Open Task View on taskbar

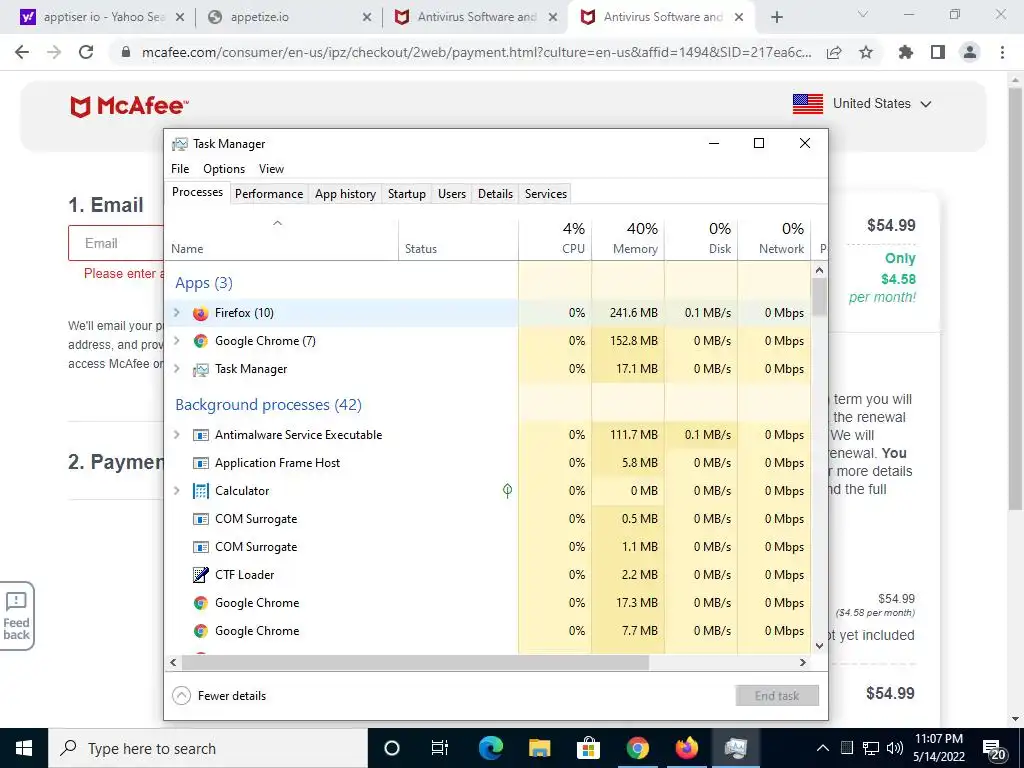click(440, 748)
